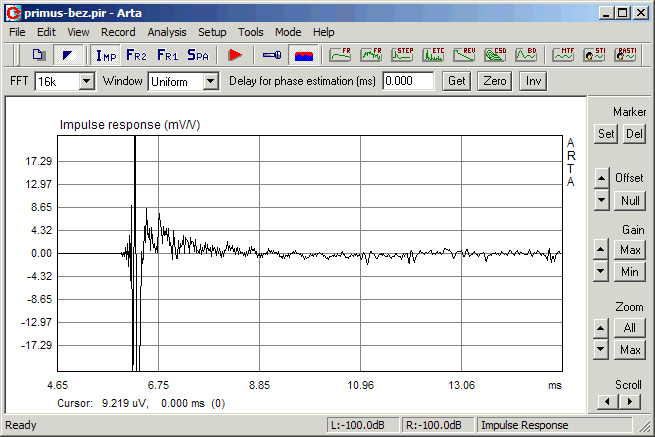Expand the Window type dropdown
The height and width of the screenshot is (437, 655).
tap(211, 81)
